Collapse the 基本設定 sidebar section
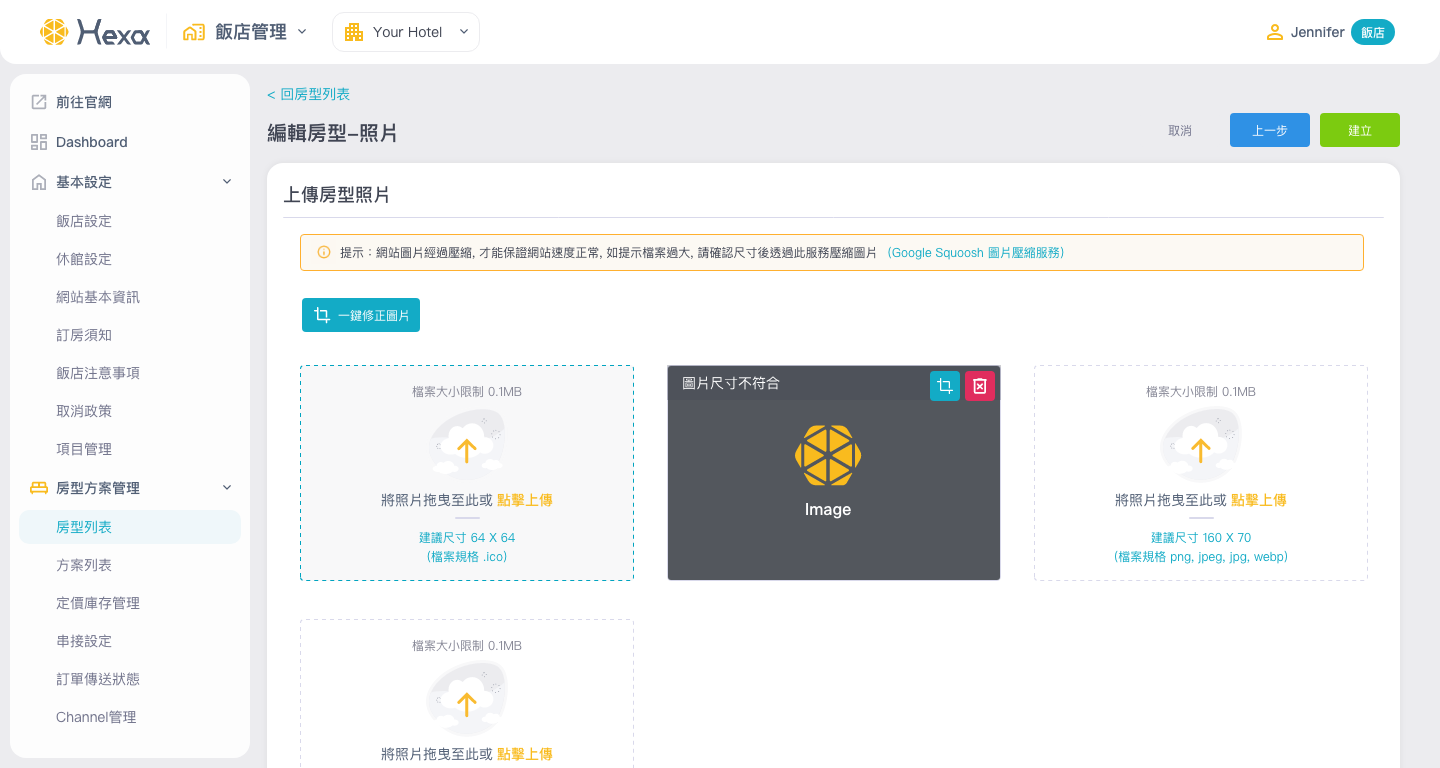Viewport: 1440px width, 768px height. click(x=227, y=182)
